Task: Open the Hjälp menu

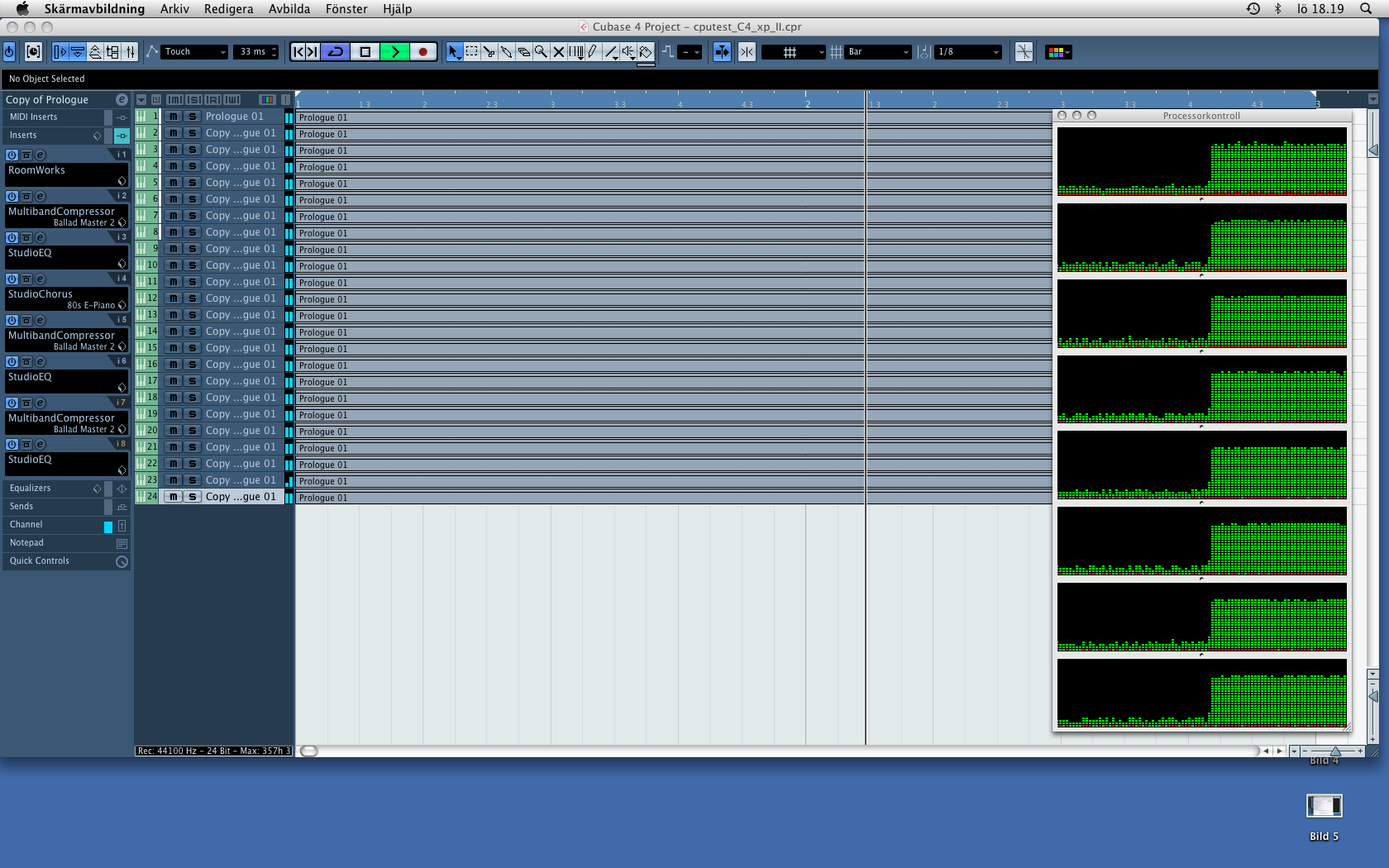Action: click(397, 9)
